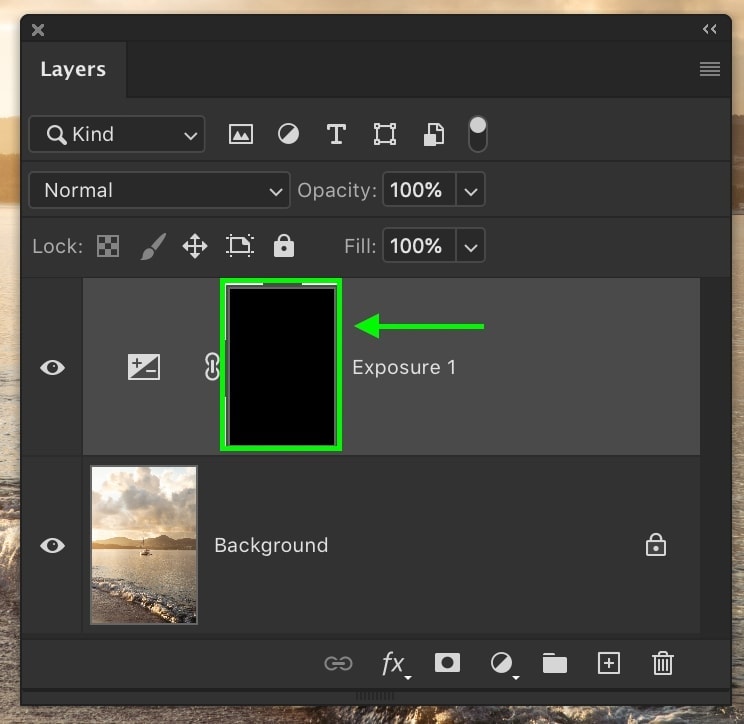Click the Opacity value field

419,190
